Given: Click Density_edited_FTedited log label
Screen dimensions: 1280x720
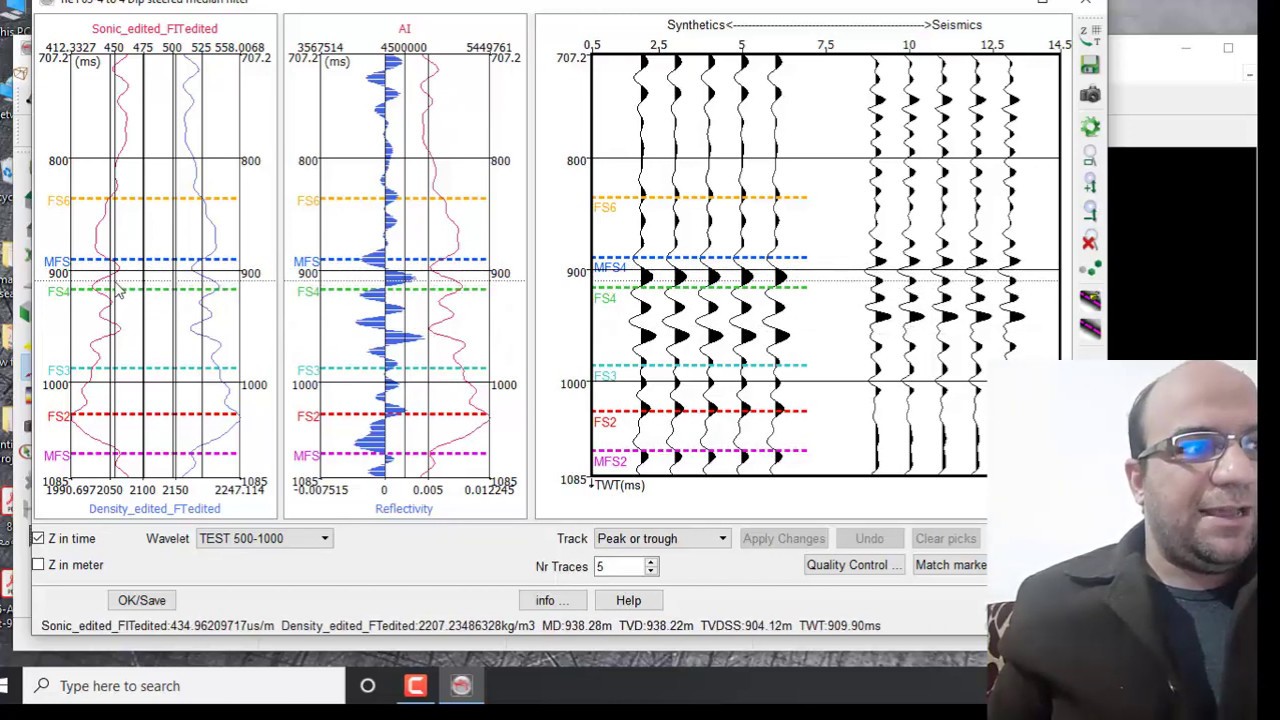Looking at the screenshot, I should (154, 509).
